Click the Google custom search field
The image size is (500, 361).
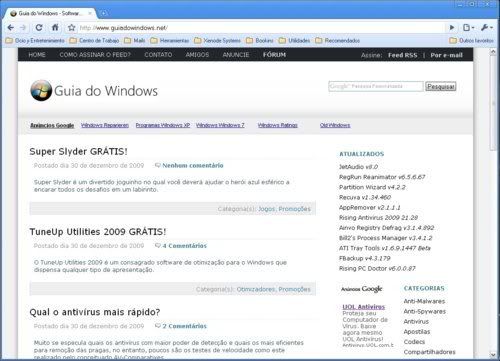pyautogui.click(x=376, y=86)
